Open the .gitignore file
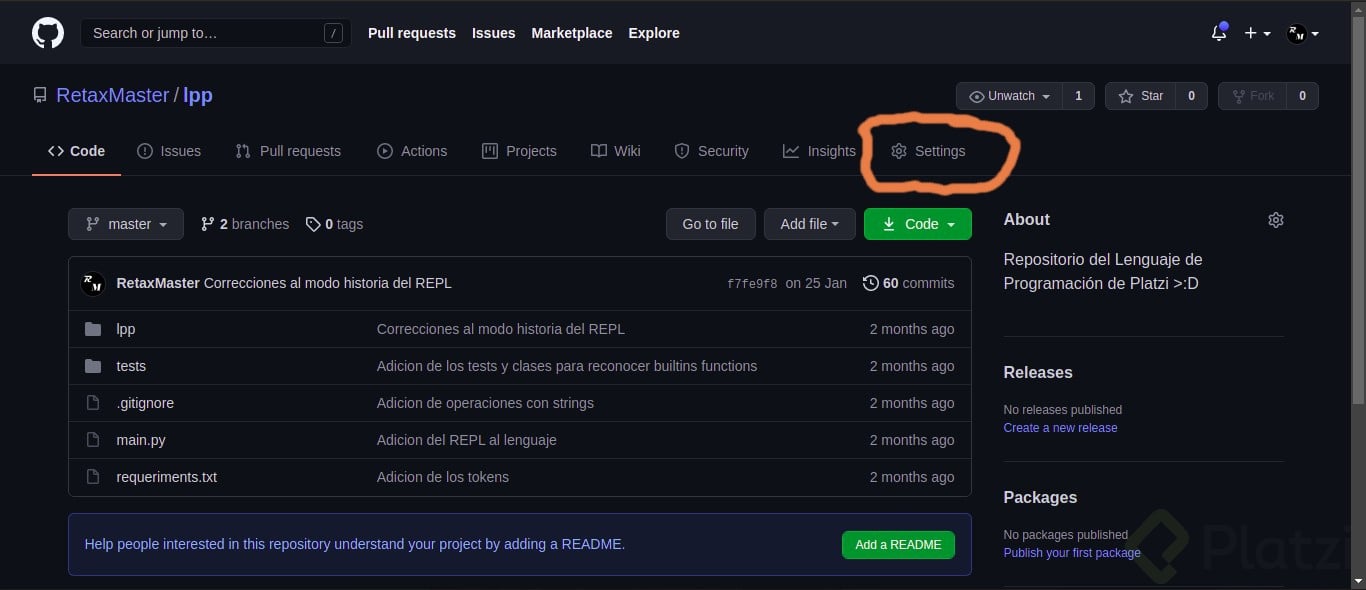This screenshot has height=590, width=1366. [x=145, y=403]
